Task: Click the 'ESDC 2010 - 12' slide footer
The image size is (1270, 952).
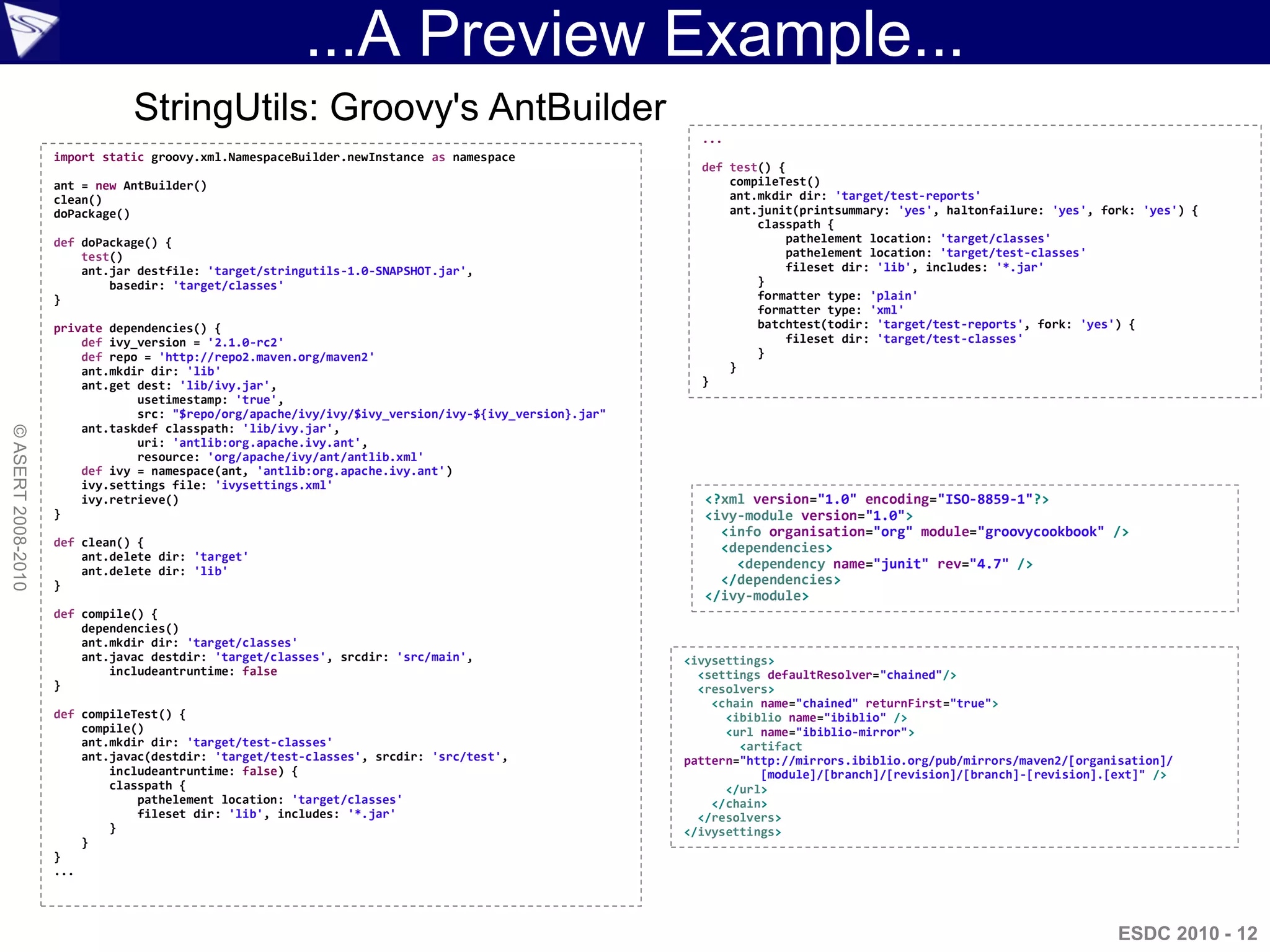Action: point(1188,933)
